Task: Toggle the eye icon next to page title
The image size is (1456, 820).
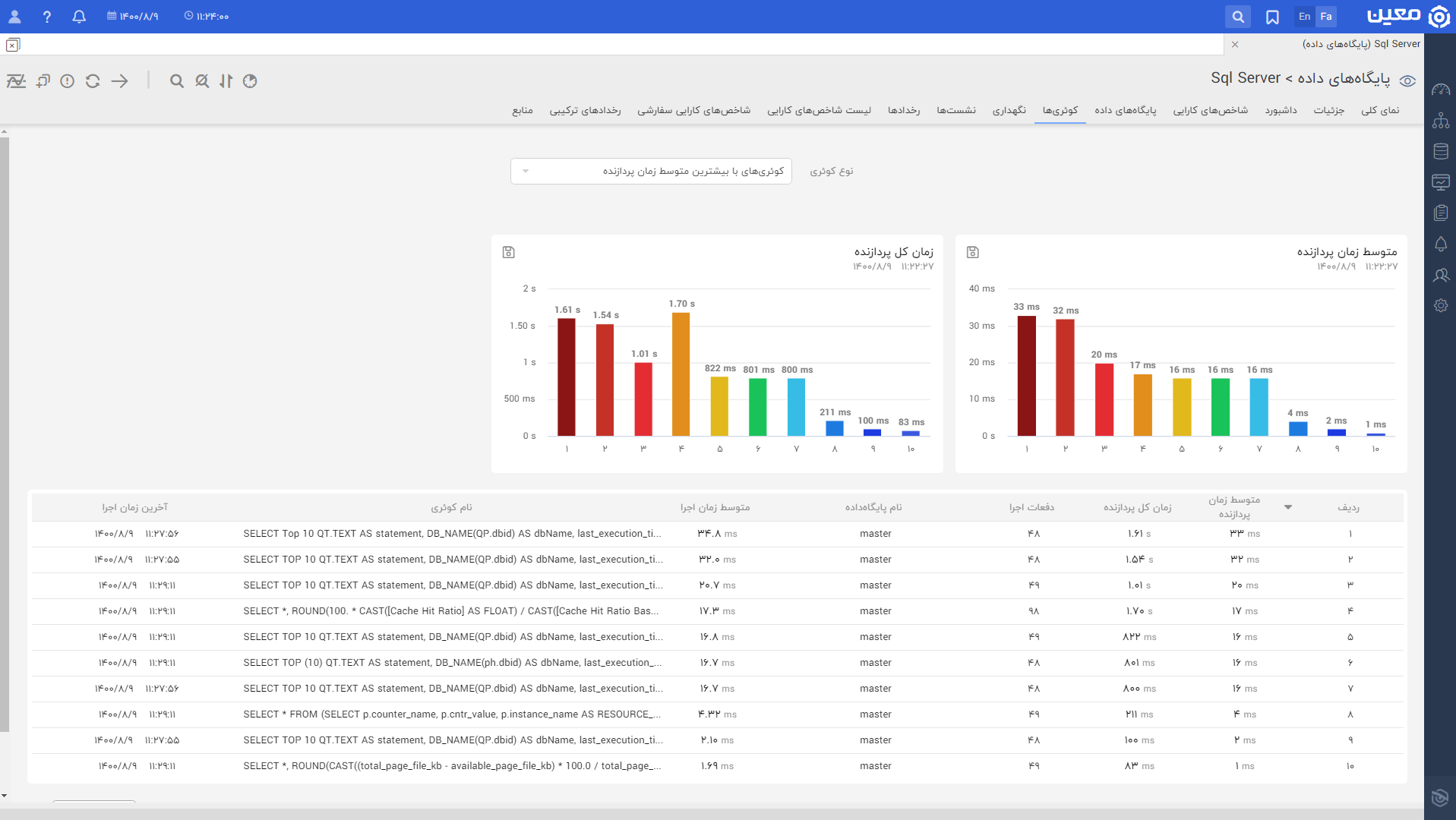Action: [x=1407, y=80]
